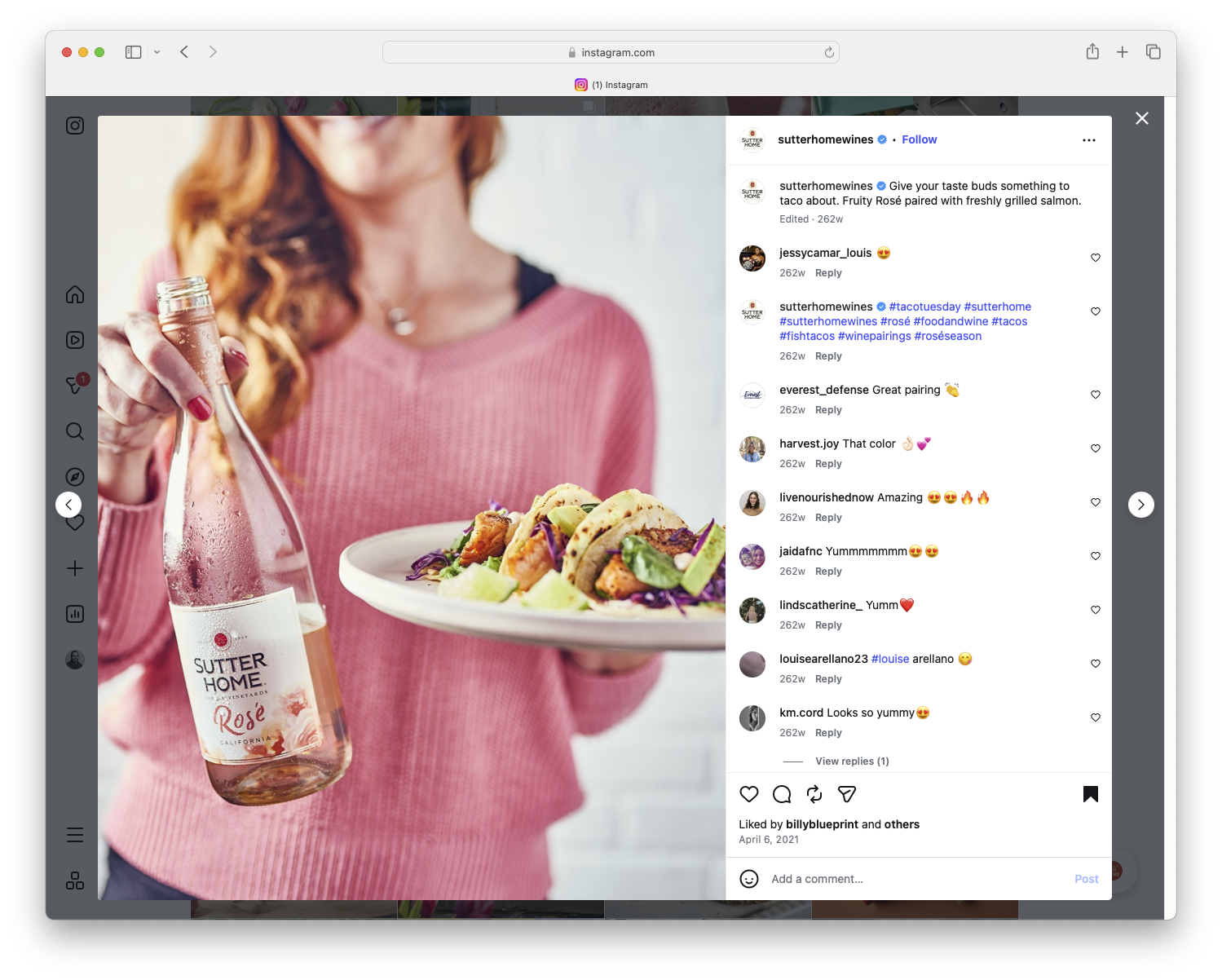Viewport: 1222px width, 980px height.
Task: Share the post with the paper plane icon
Action: [x=847, y=794]
